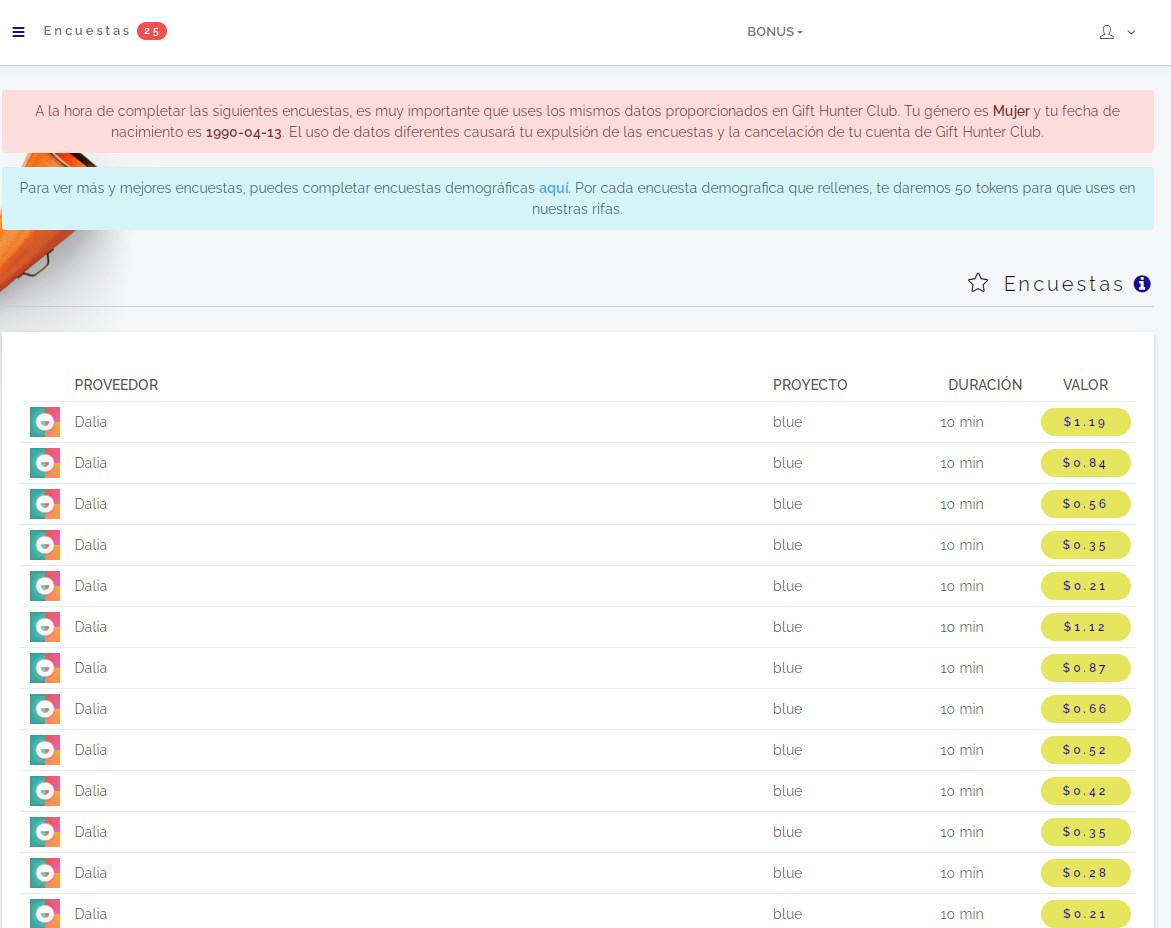1171x928 pixels.
Task: Click the red 25 surveys badge
Action: point(151,31)
